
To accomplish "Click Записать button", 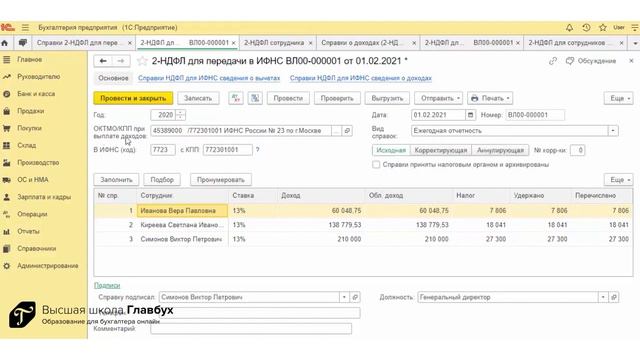I will [198, 98].
